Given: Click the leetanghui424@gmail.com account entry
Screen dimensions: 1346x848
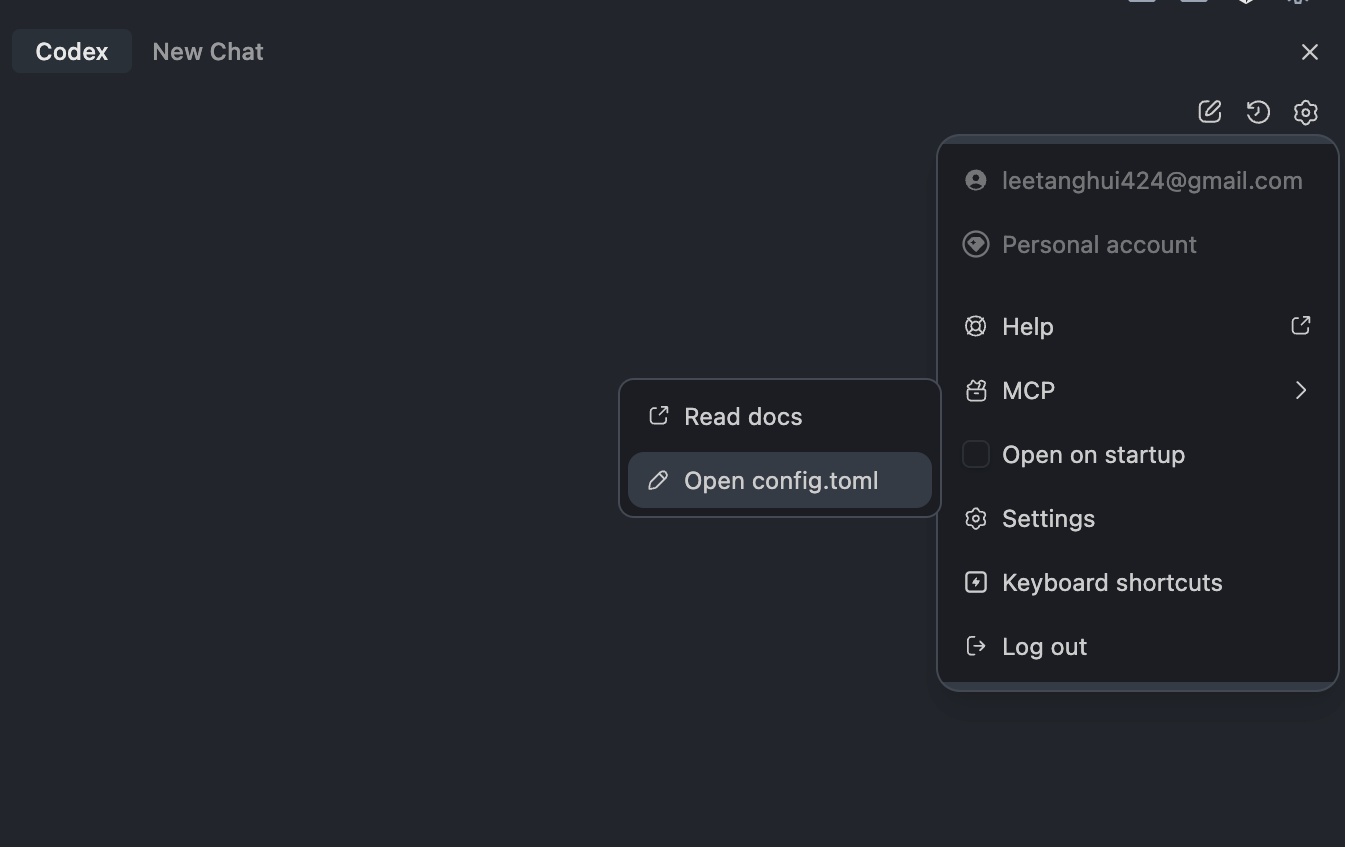Looking at the screenshot, I should point(1152,181).
